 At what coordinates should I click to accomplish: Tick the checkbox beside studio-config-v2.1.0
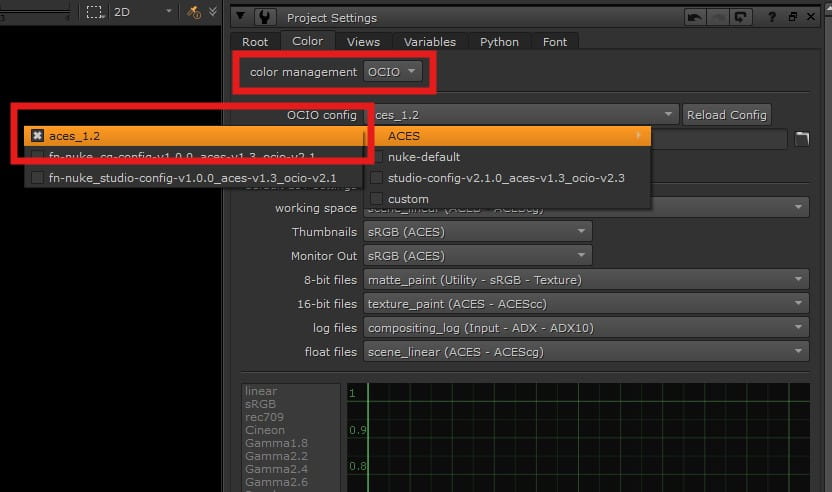click(376, 178)
